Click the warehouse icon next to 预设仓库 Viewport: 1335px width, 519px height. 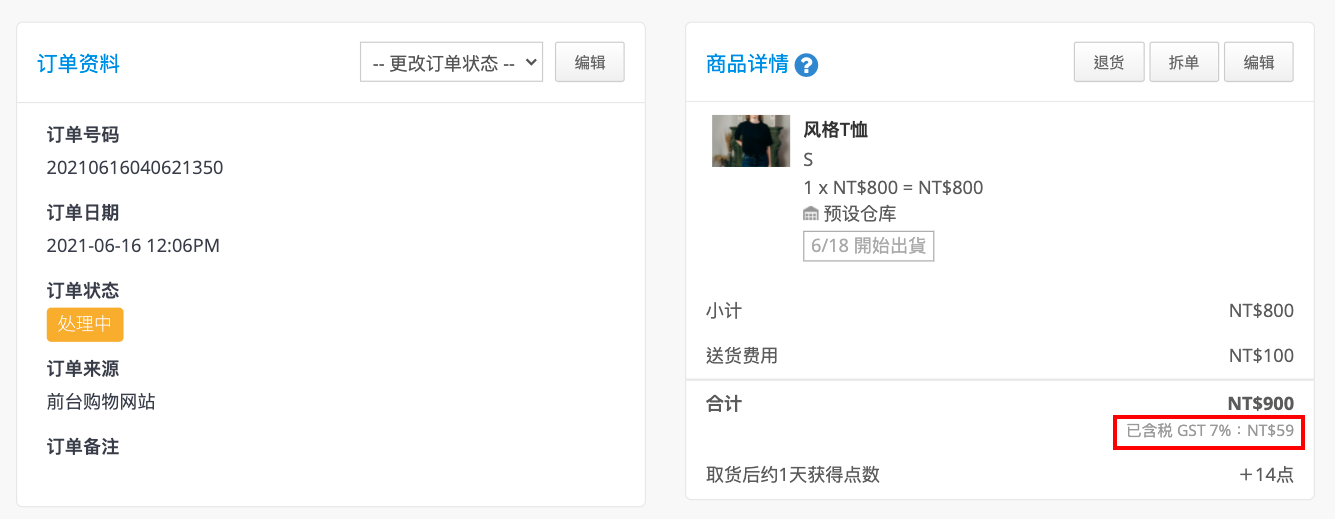(811, 214)
